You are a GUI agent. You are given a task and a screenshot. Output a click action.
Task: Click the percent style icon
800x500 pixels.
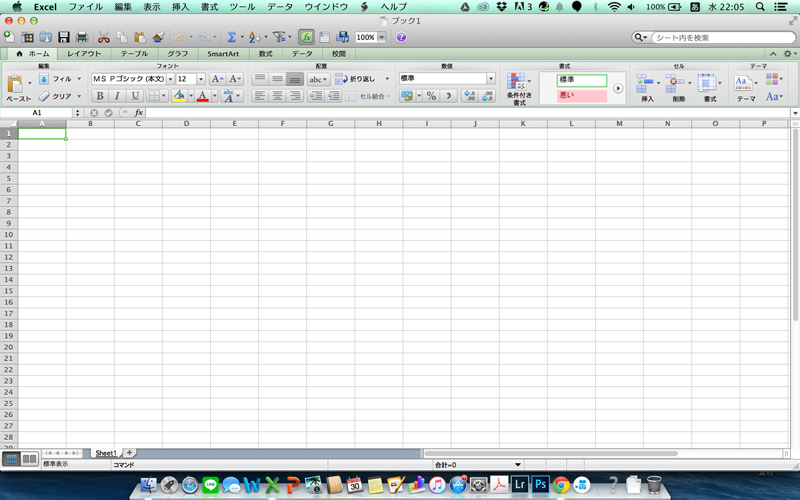click(431, 96)
